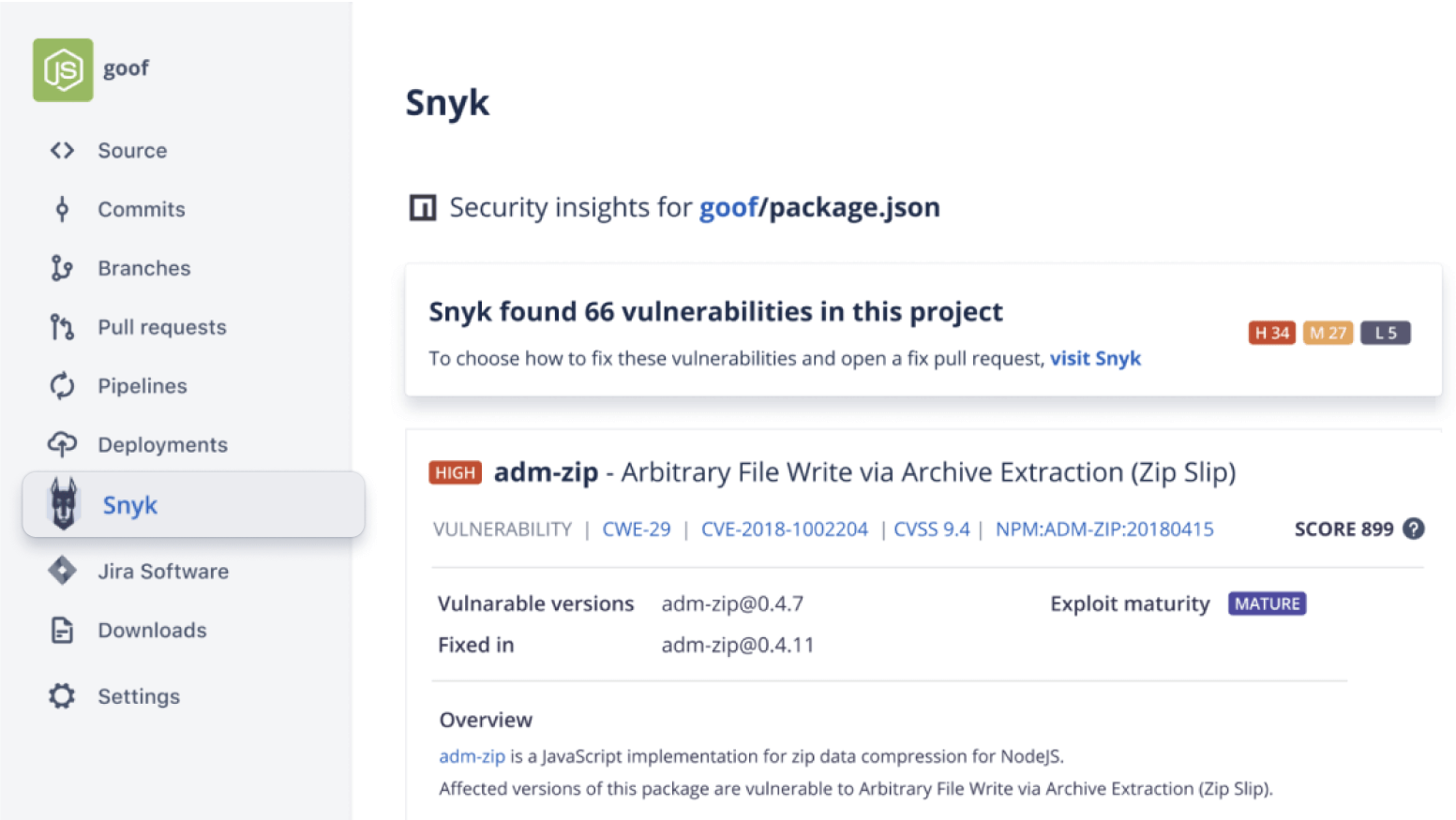Click the adm-zip package link in Overview

pyautogui.click(x=471, y=756)
